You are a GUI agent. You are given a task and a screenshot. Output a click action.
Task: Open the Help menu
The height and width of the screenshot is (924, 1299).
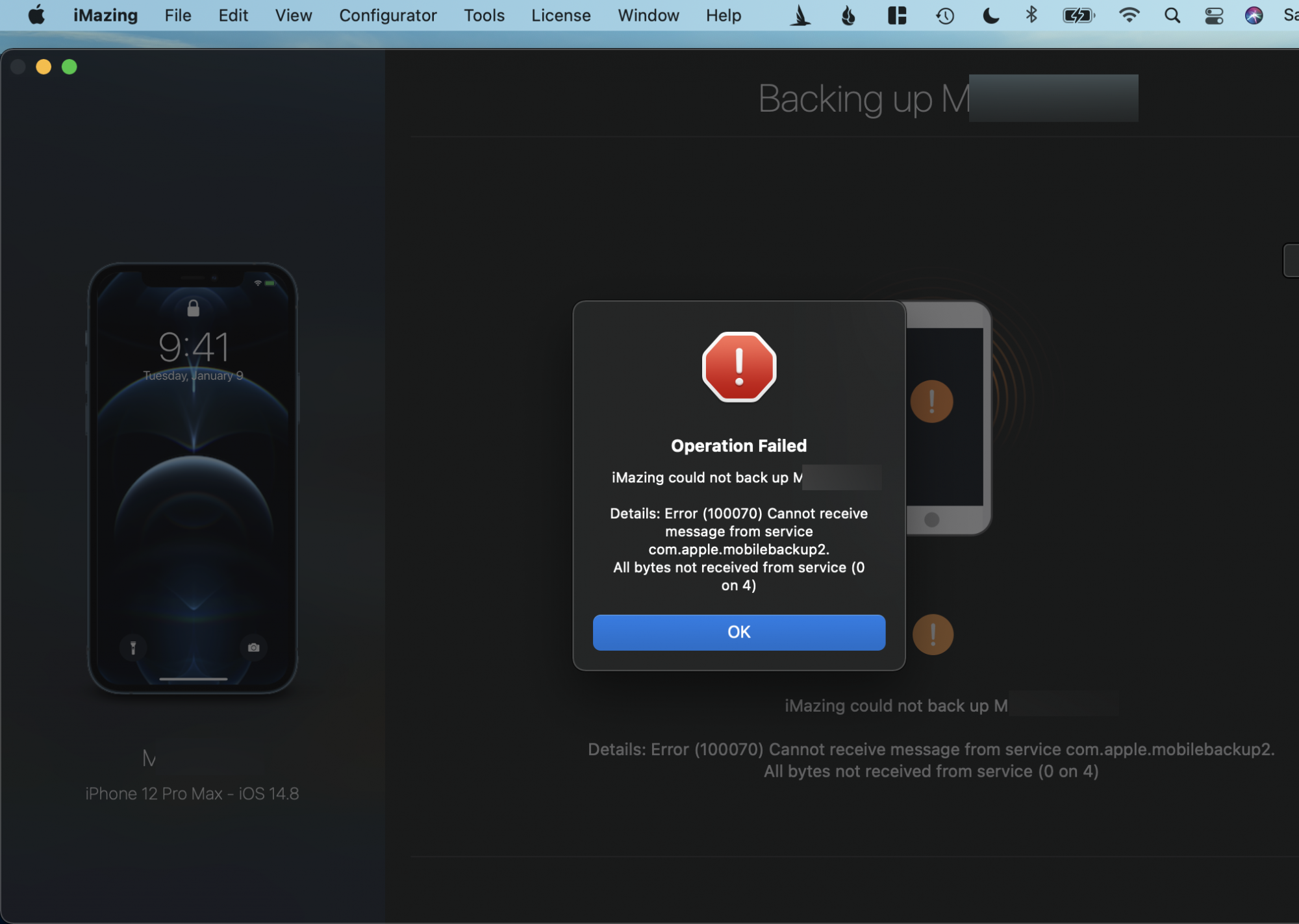tap(724, 15)
